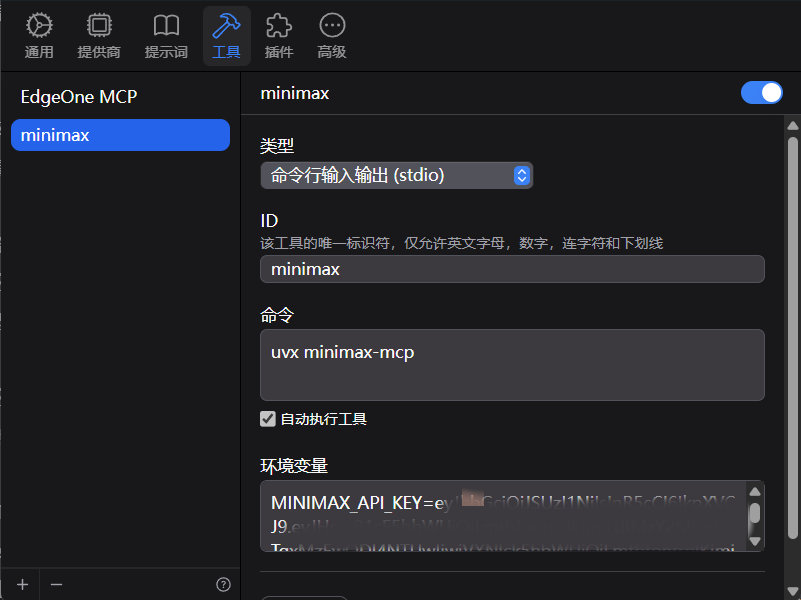Screen dimensions: 801x600
Task: Select the minimax entry in the sidebar
Action: pyautogui.click(x=120, y=135)
